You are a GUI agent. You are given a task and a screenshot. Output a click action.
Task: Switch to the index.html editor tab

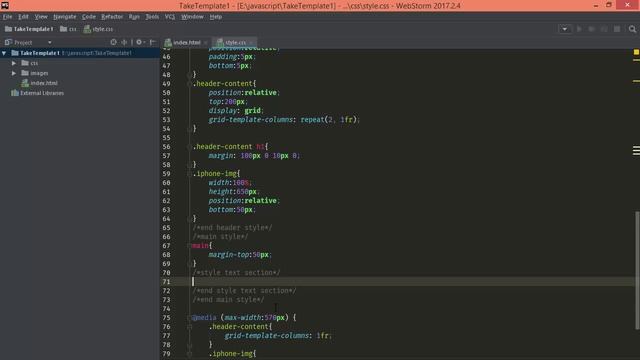click(x=187, y=42)
